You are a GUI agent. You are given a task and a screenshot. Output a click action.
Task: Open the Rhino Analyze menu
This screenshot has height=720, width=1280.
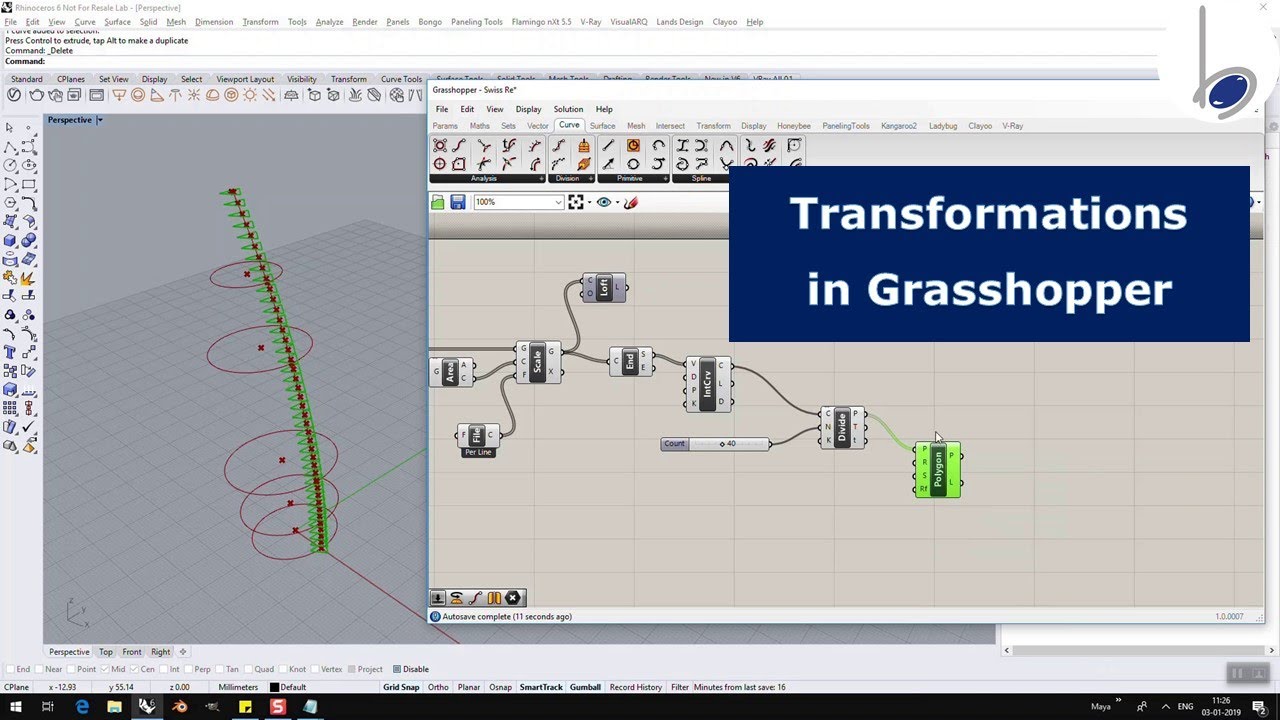[x=329, y=21]
